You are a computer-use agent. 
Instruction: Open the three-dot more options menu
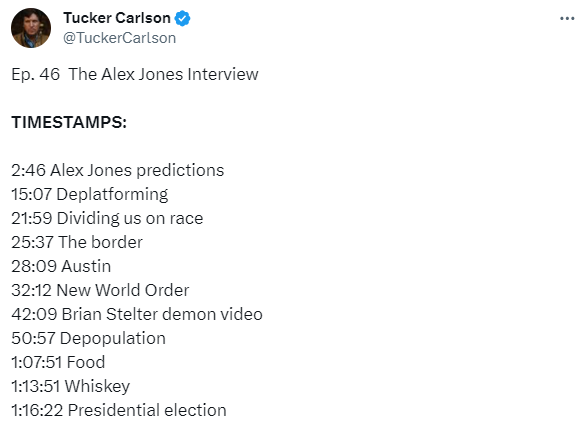coord(567,18)
